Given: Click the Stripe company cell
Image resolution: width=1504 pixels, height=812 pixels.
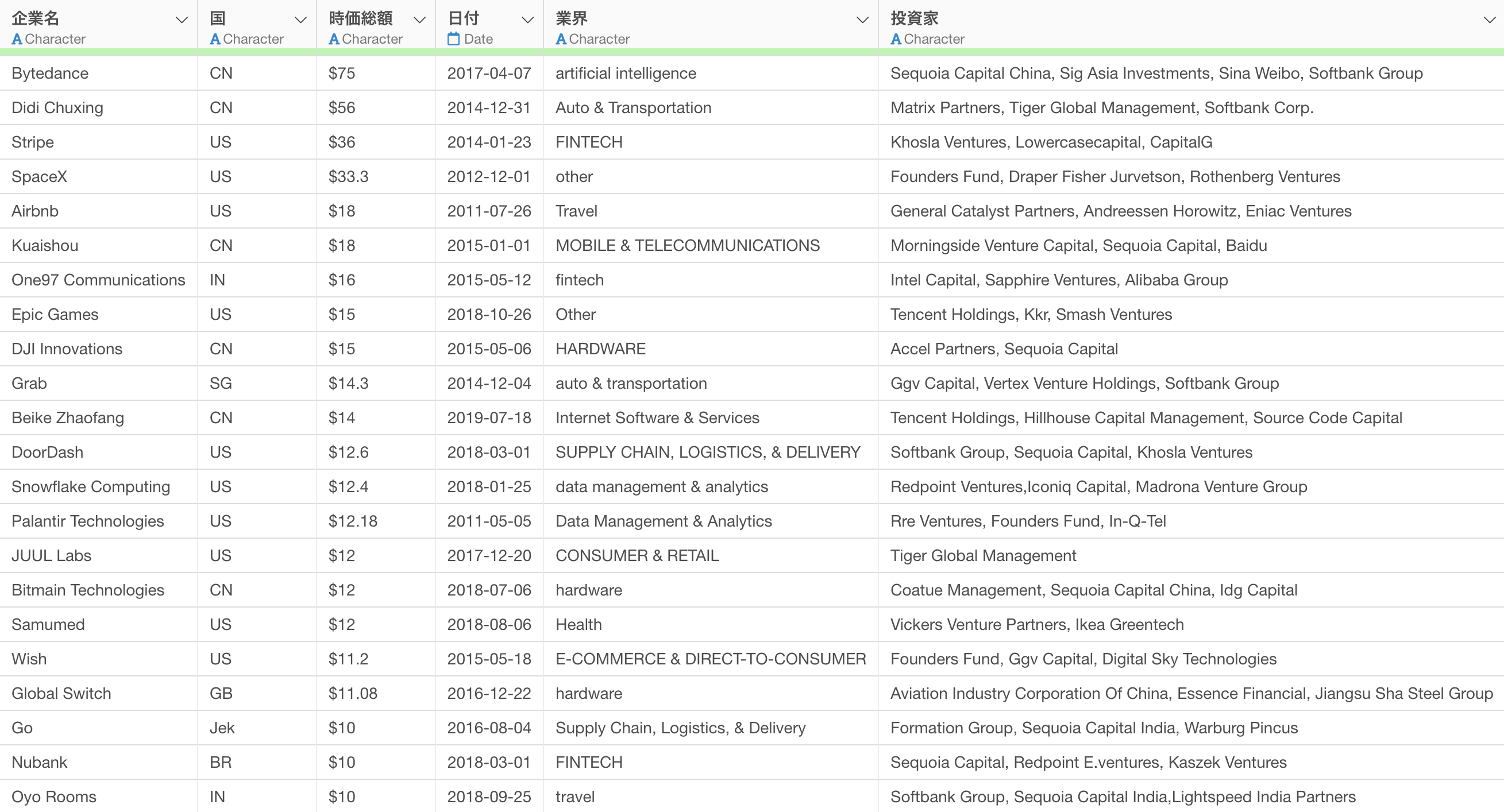Looking at the screenshot, I should pos(99,142).
